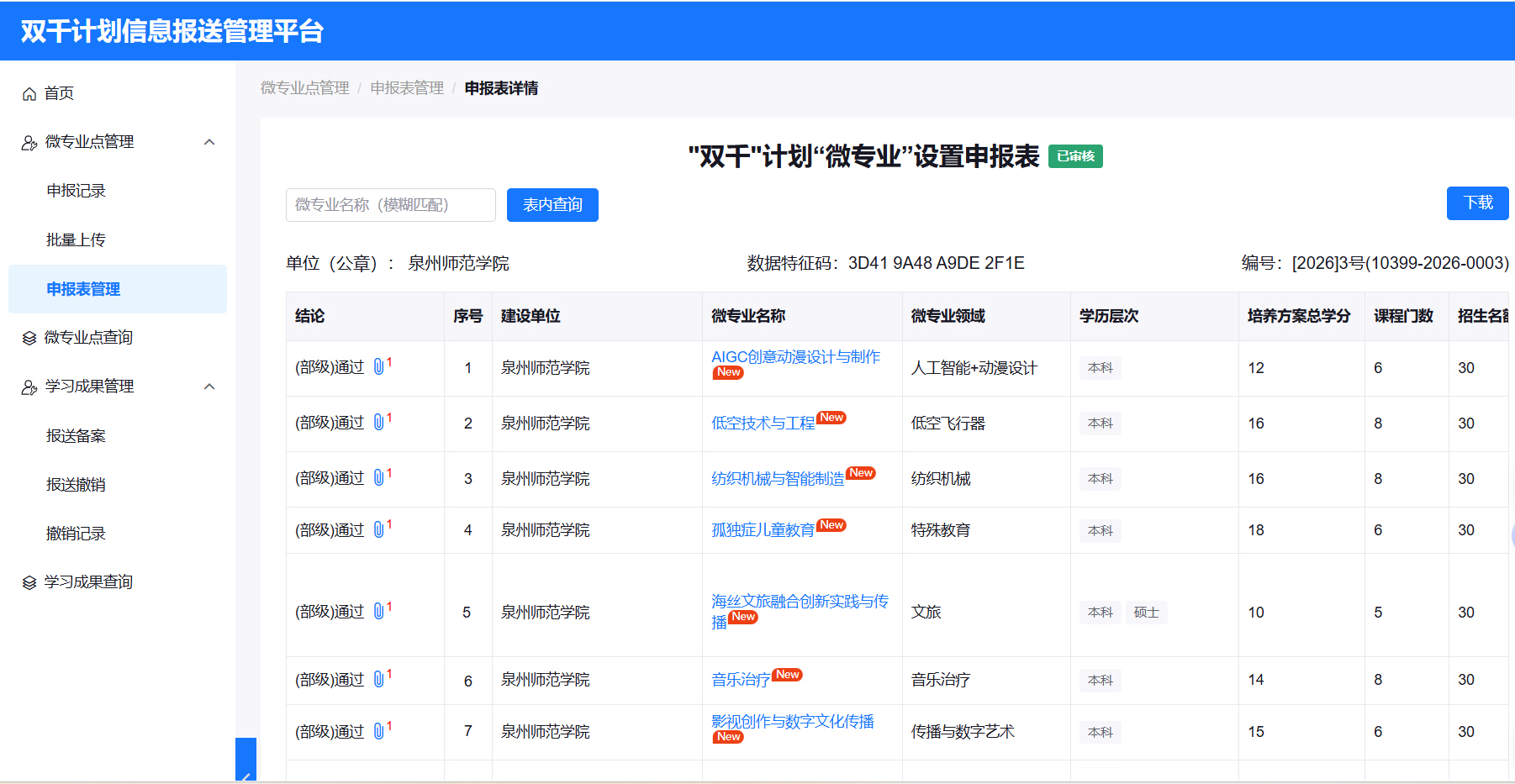Open AIGC创意动漫设计与制作 link
The width and height of the screenshot is (1515, 784).
click(x=795, y=357)
